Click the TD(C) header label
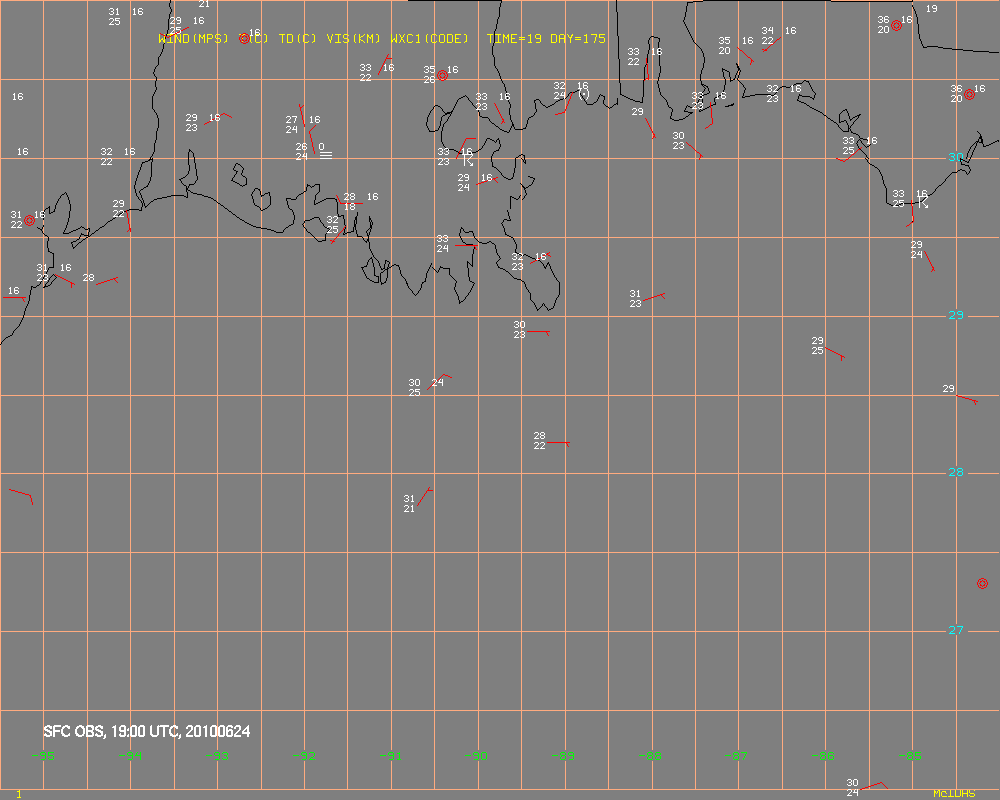Screen dimensions: 1000x800 298,38
